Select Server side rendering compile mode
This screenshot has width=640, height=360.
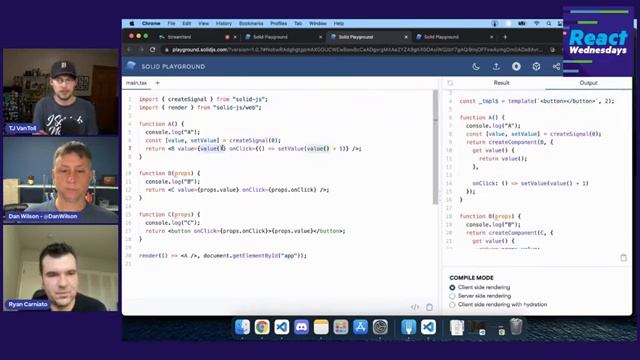pos(452,296)
